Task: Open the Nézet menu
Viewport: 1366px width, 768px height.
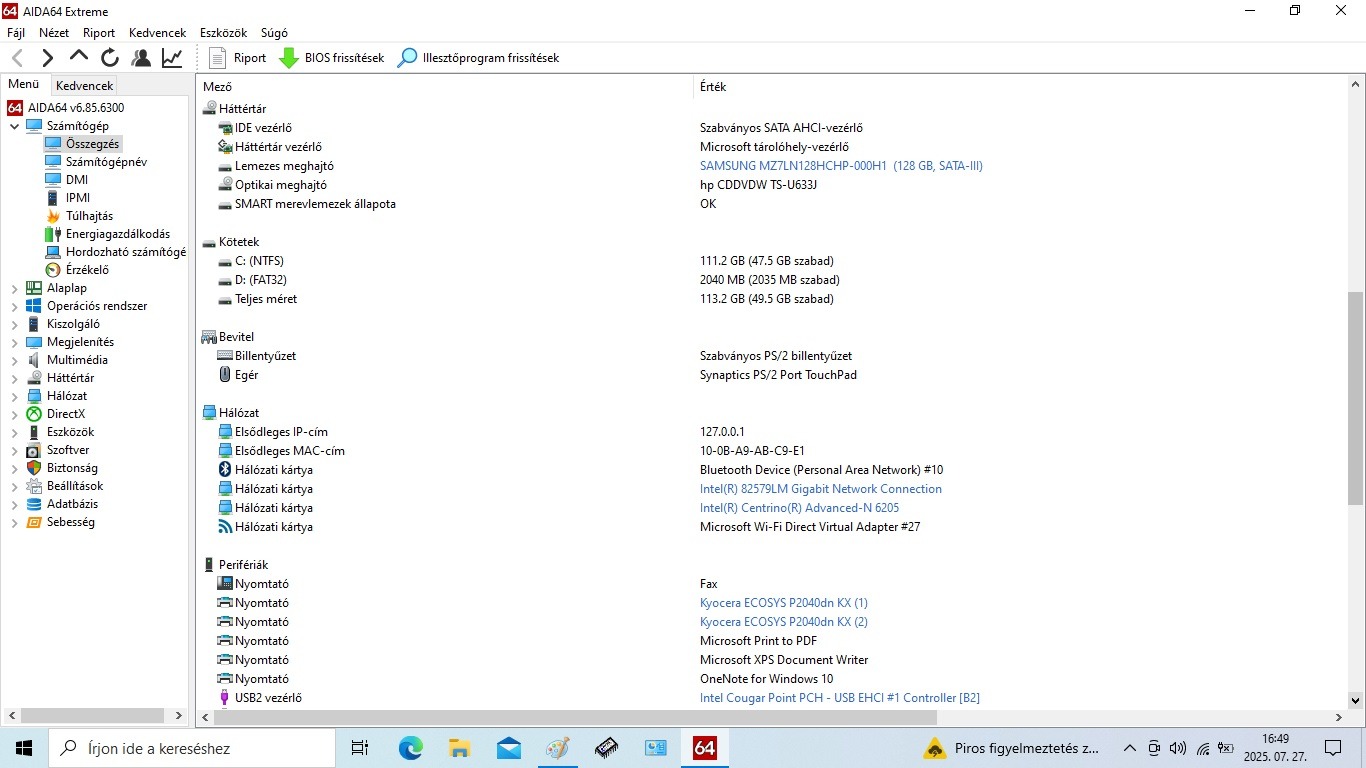Action: point(54,33)
